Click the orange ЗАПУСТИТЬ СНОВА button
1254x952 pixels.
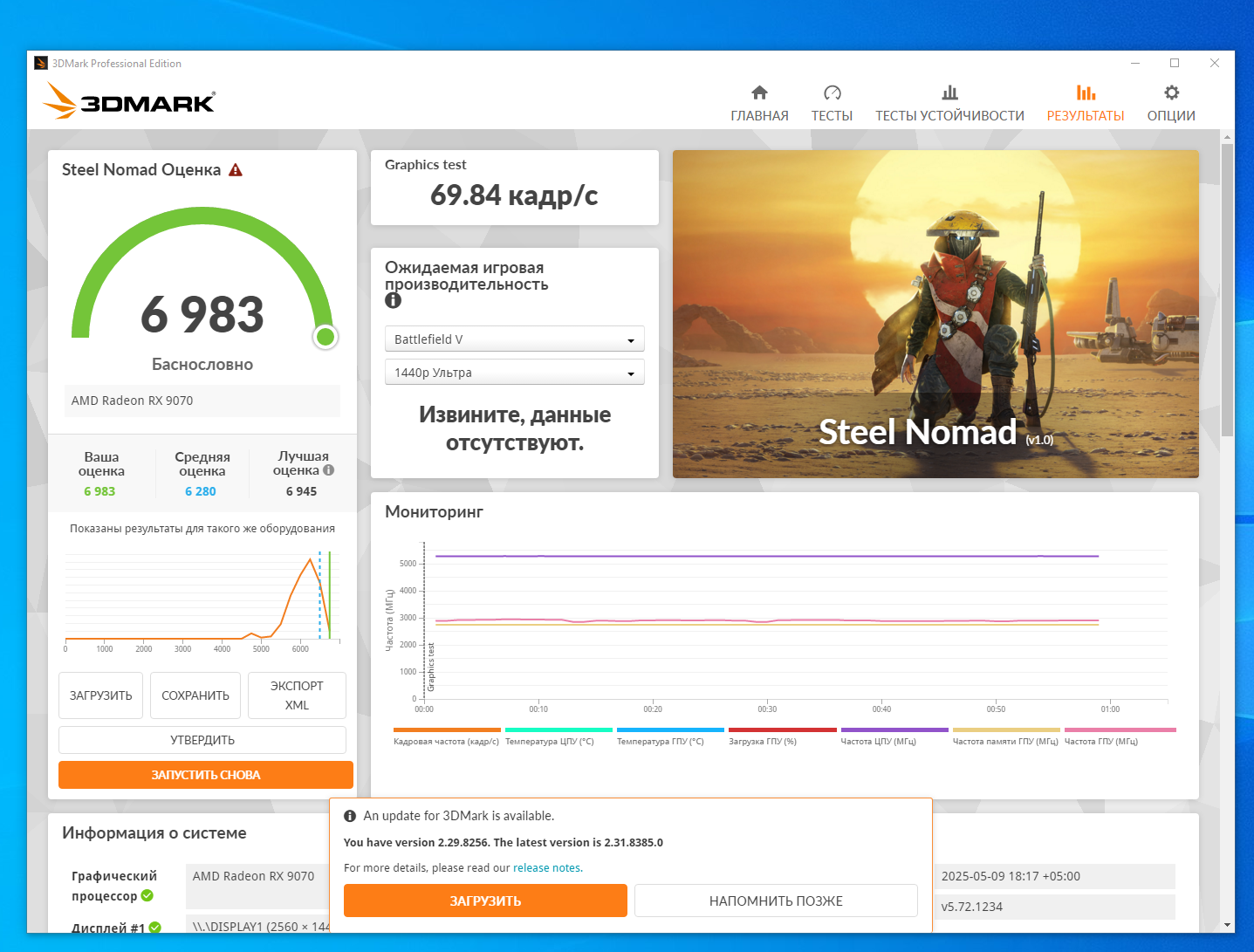click(206, 775)
